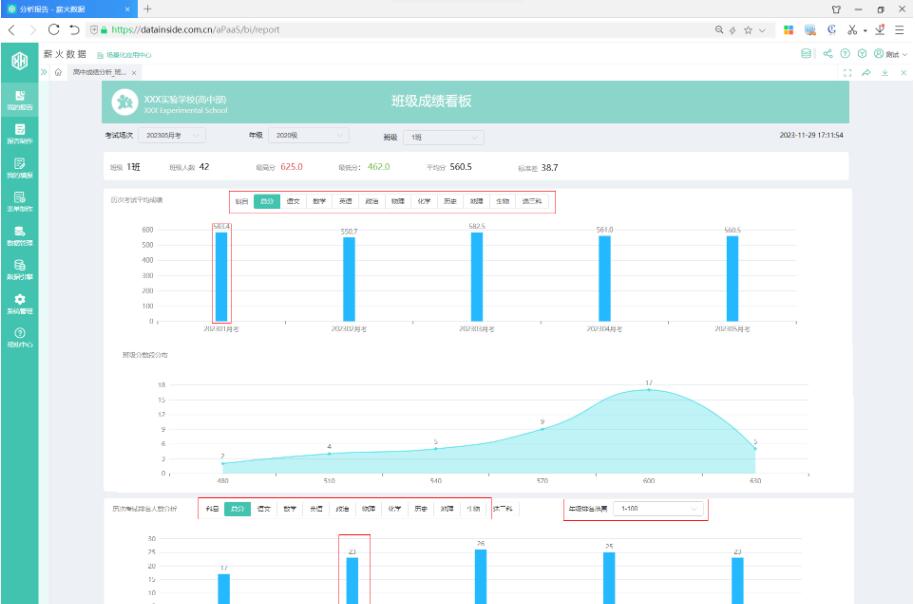Click the shirt skin icon in the title bar

tap(836, 9)
